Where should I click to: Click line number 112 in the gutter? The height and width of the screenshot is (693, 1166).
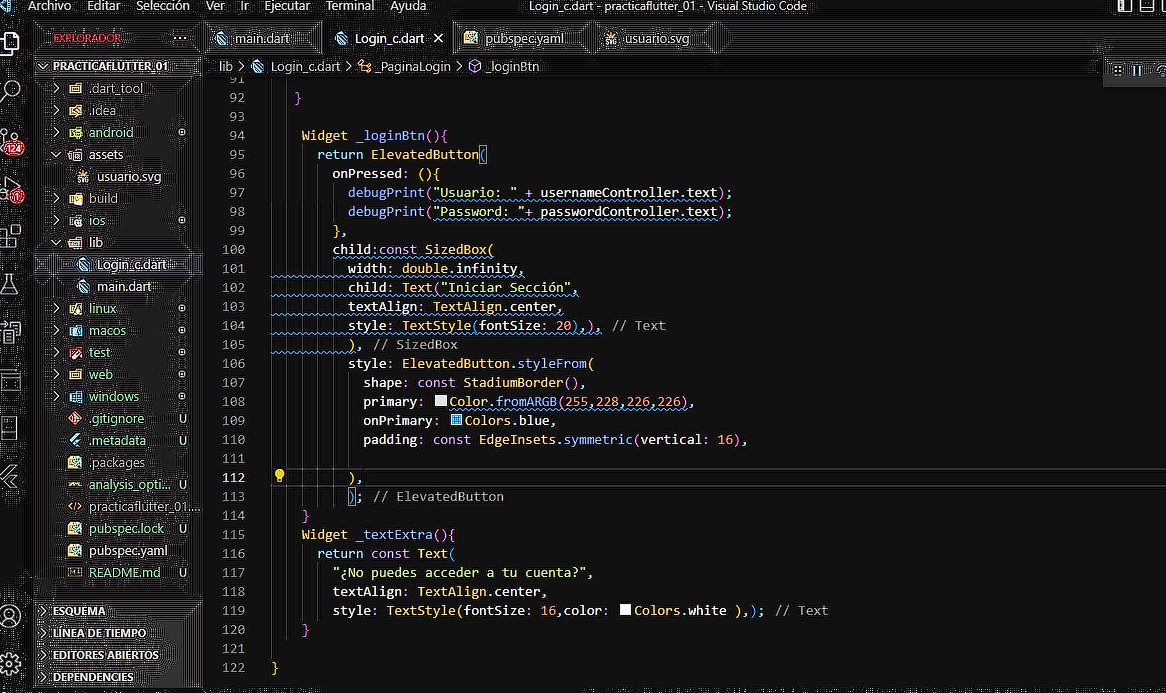233,477
